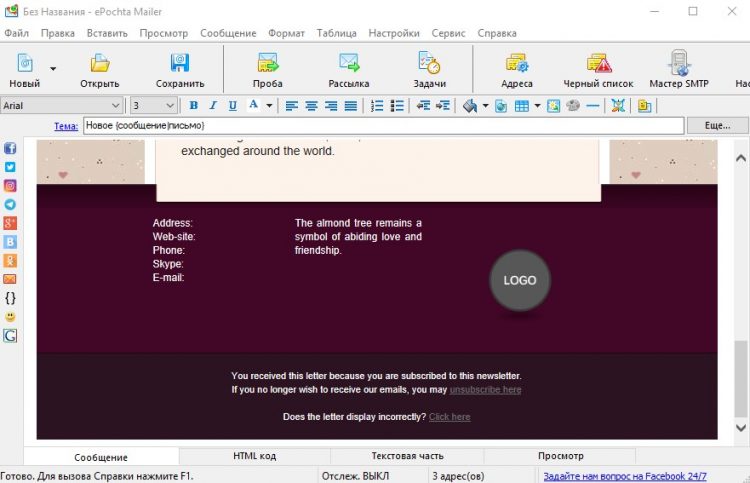Screen dimensions: 750x483
Task: Switch to Просмотр tab
Action: pyautogui.click(x=561, y=456)
